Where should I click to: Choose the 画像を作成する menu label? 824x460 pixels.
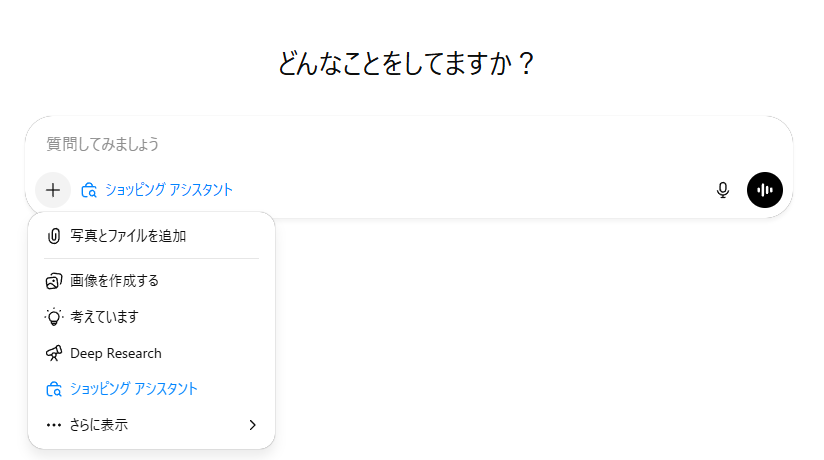114,280
